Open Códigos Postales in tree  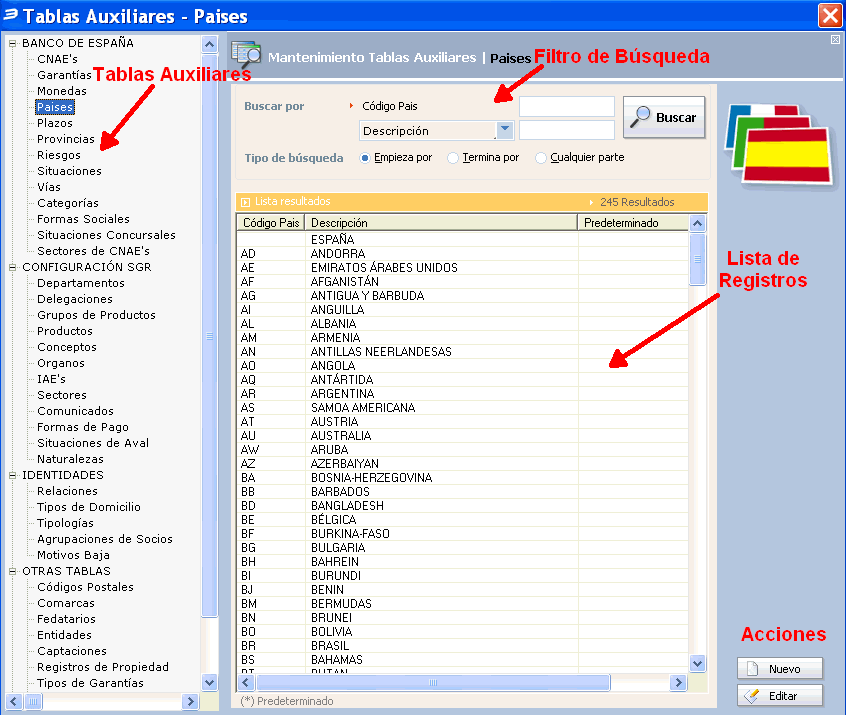click(x=85, y=587)
